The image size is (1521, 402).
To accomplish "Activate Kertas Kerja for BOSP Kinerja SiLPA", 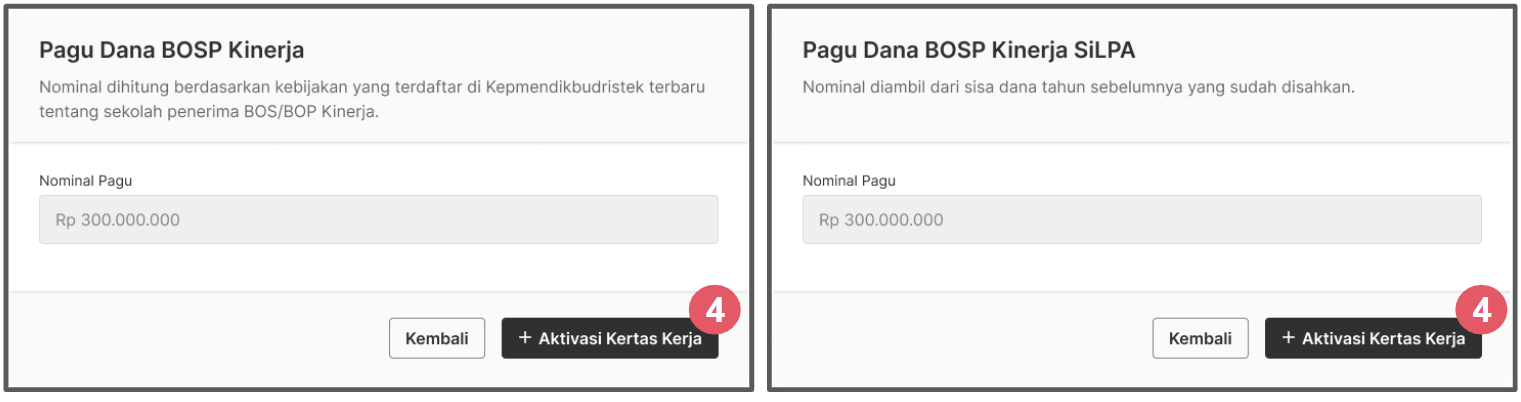I will [x=1373, y=338].
